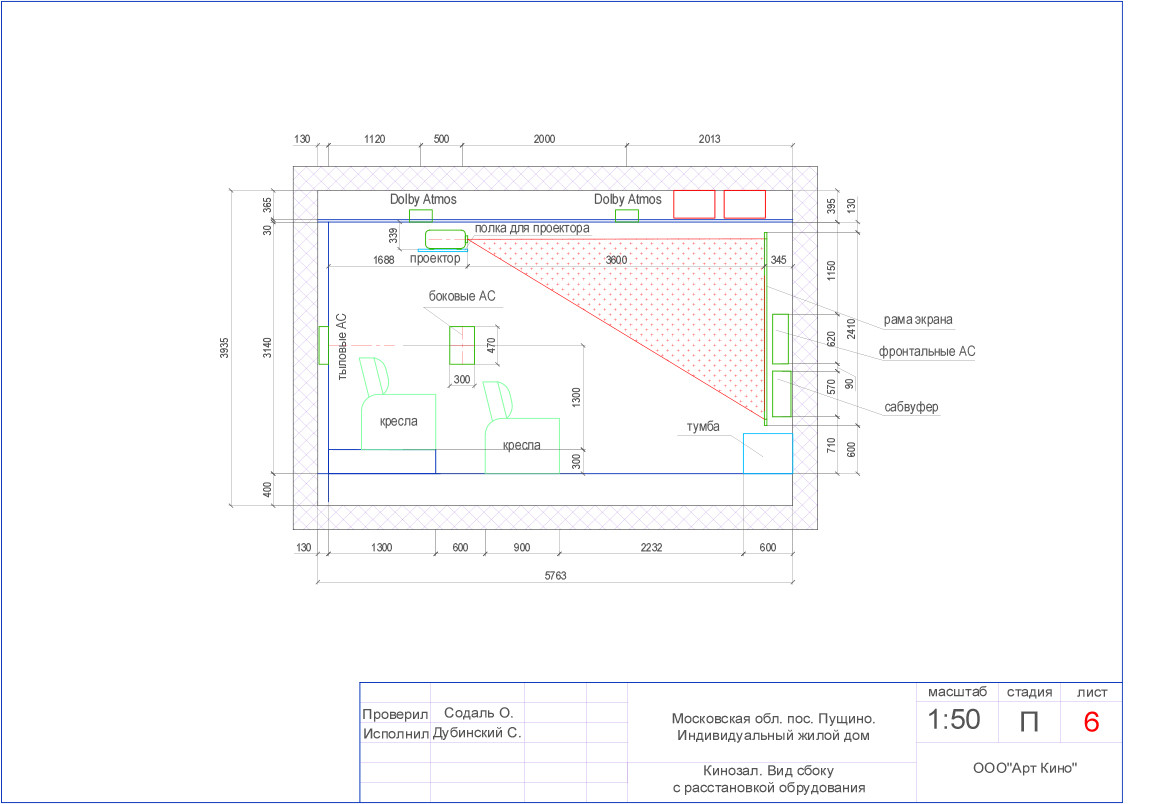Image resolution: width=1153 pixels, height=804 pixels.
Task: Click the "рама экрана" annotation
Action: pos(917,320)
